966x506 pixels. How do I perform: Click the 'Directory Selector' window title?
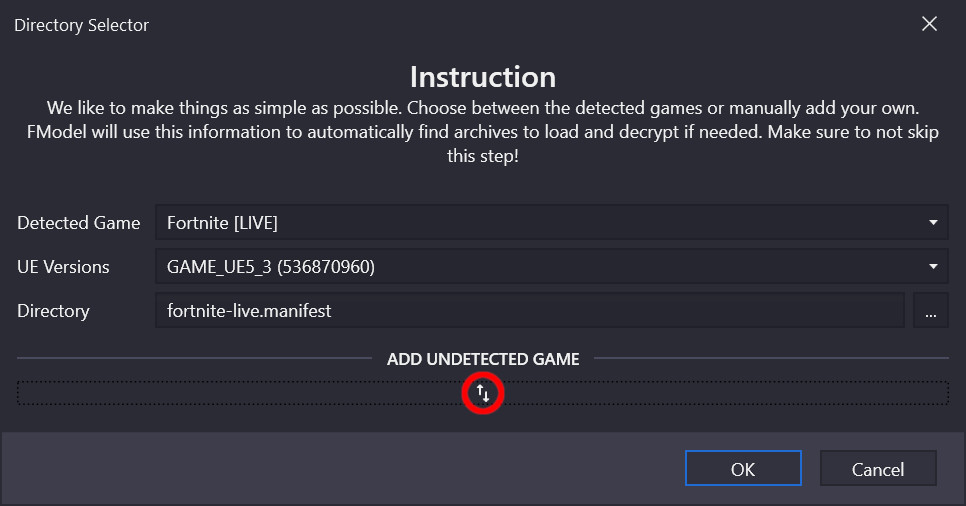(81, 25)
